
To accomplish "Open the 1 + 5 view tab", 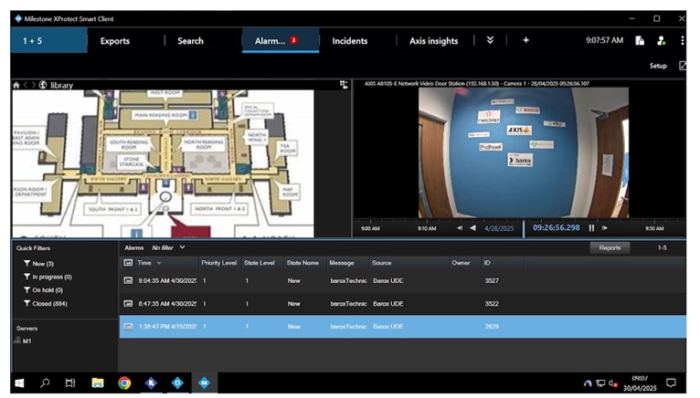I will (49, 41).
